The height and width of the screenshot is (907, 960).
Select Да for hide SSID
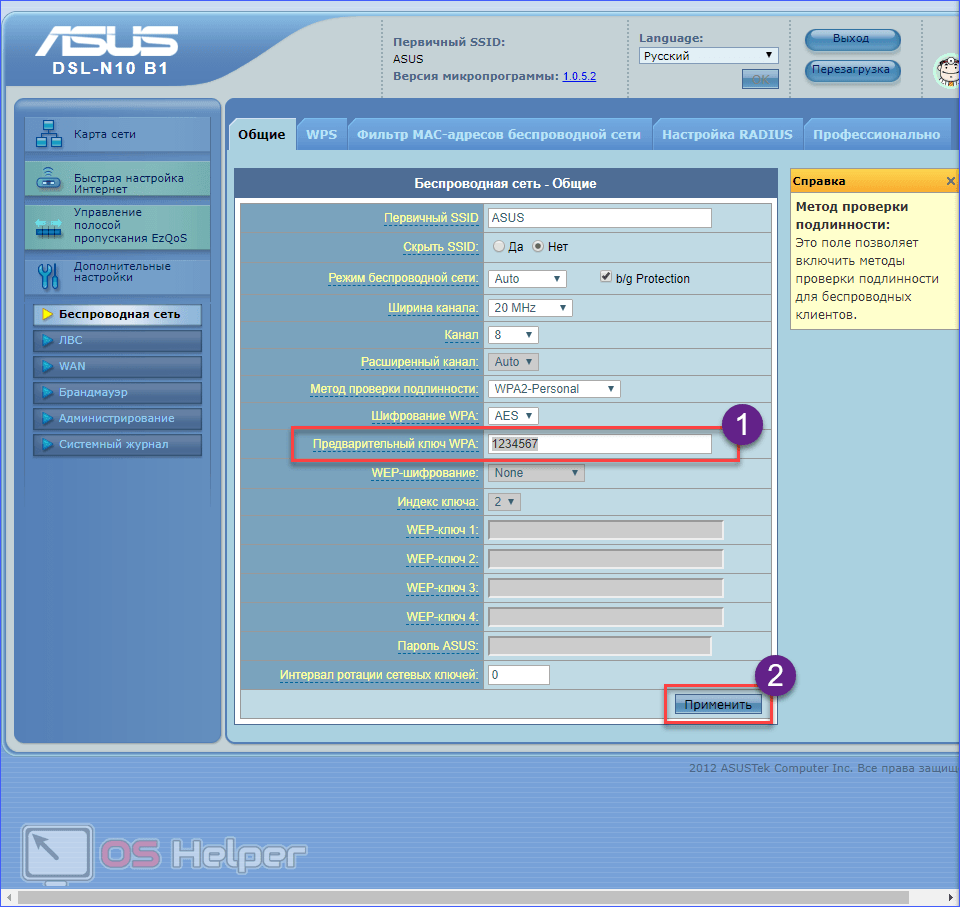pyautogui.click(x=500, y=246)
